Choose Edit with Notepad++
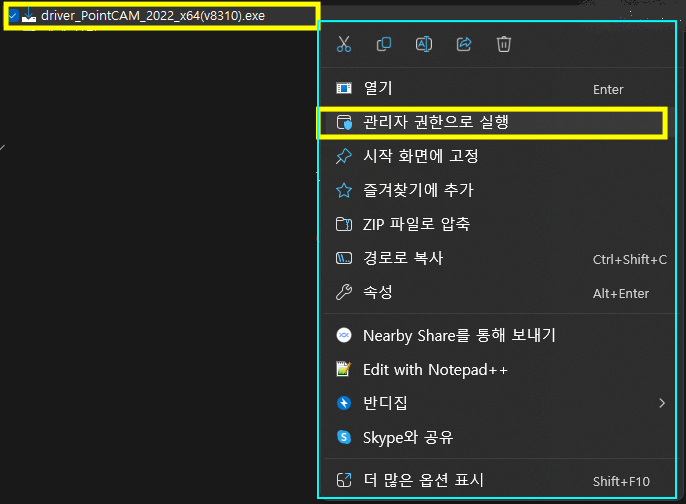Image resolution: width=686 pixels, height=504 pixels. coord(498,370)
